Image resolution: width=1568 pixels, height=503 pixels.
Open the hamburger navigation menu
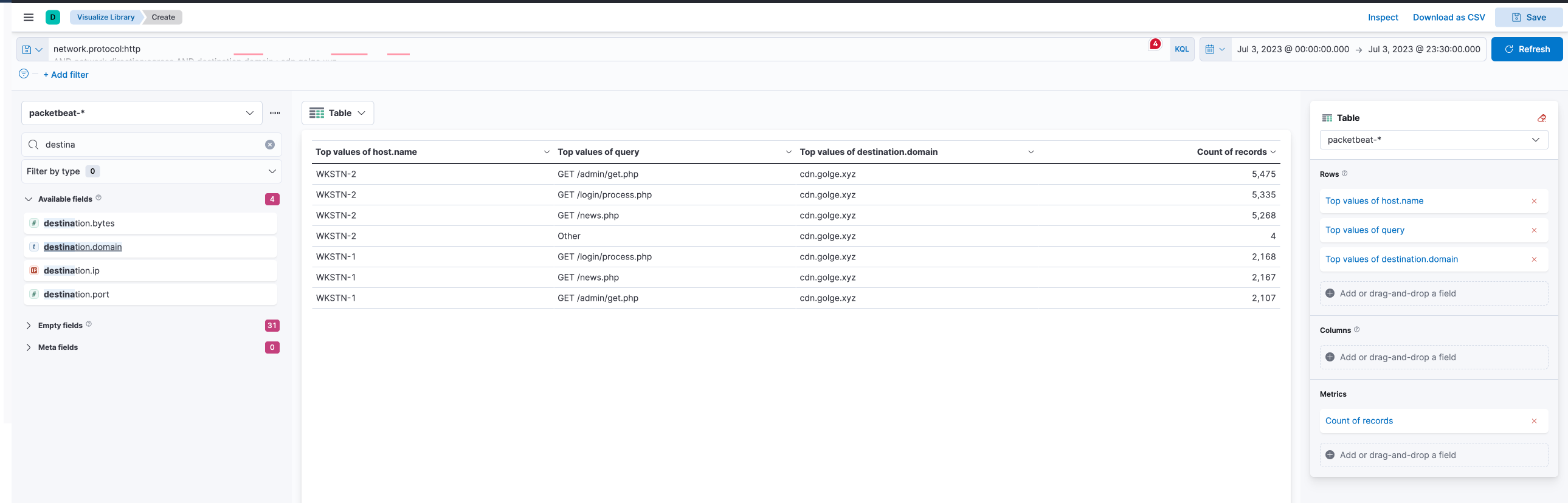[x=28, y=17]
